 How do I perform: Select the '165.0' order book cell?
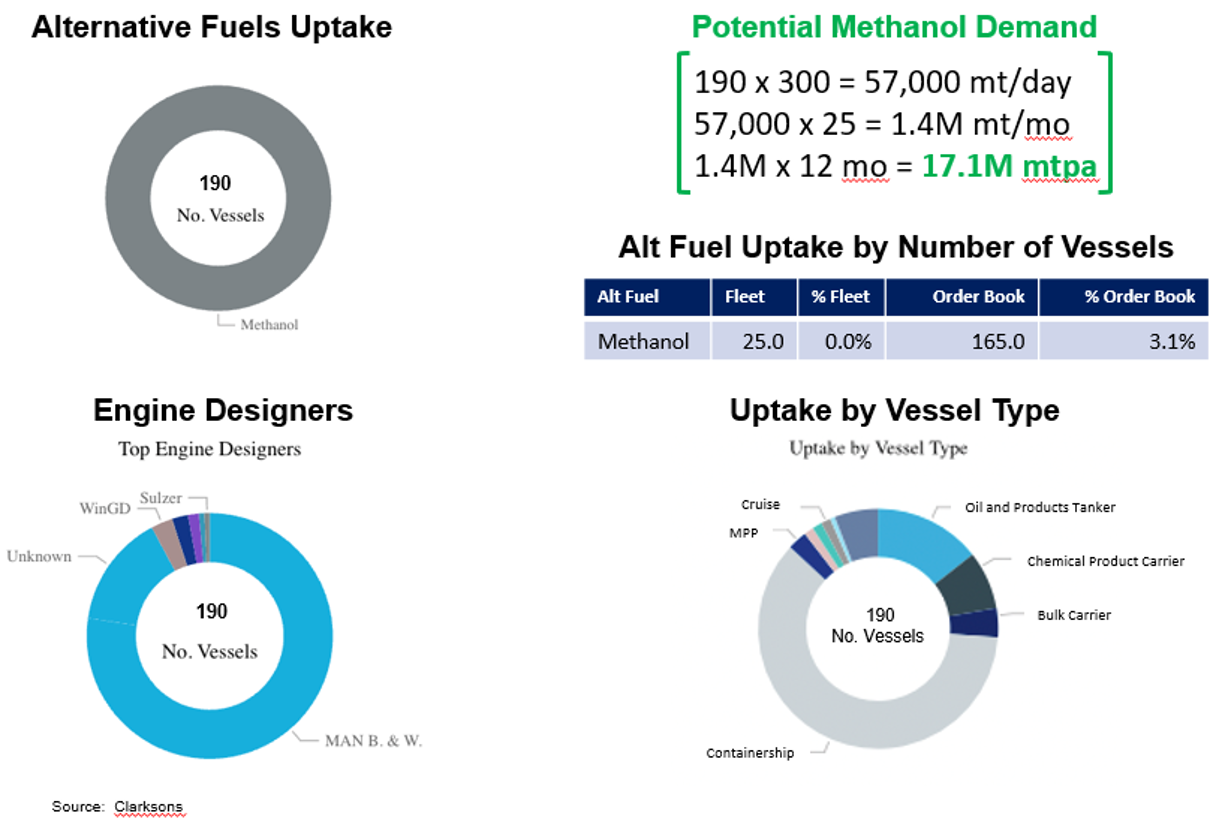point(962,341)
